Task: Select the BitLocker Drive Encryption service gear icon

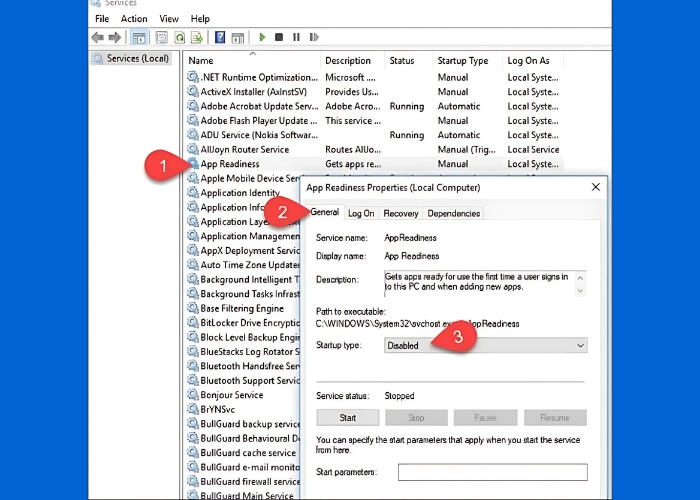Action: 193,323
